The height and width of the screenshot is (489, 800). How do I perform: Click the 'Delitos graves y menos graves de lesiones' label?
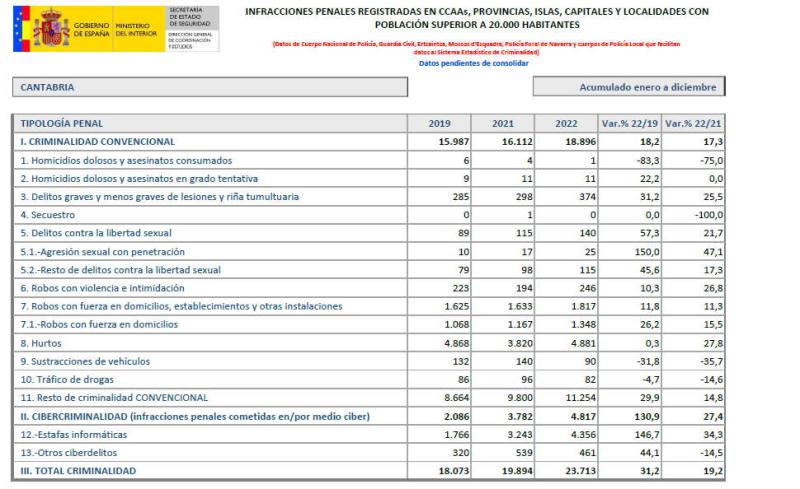point(160,197)
